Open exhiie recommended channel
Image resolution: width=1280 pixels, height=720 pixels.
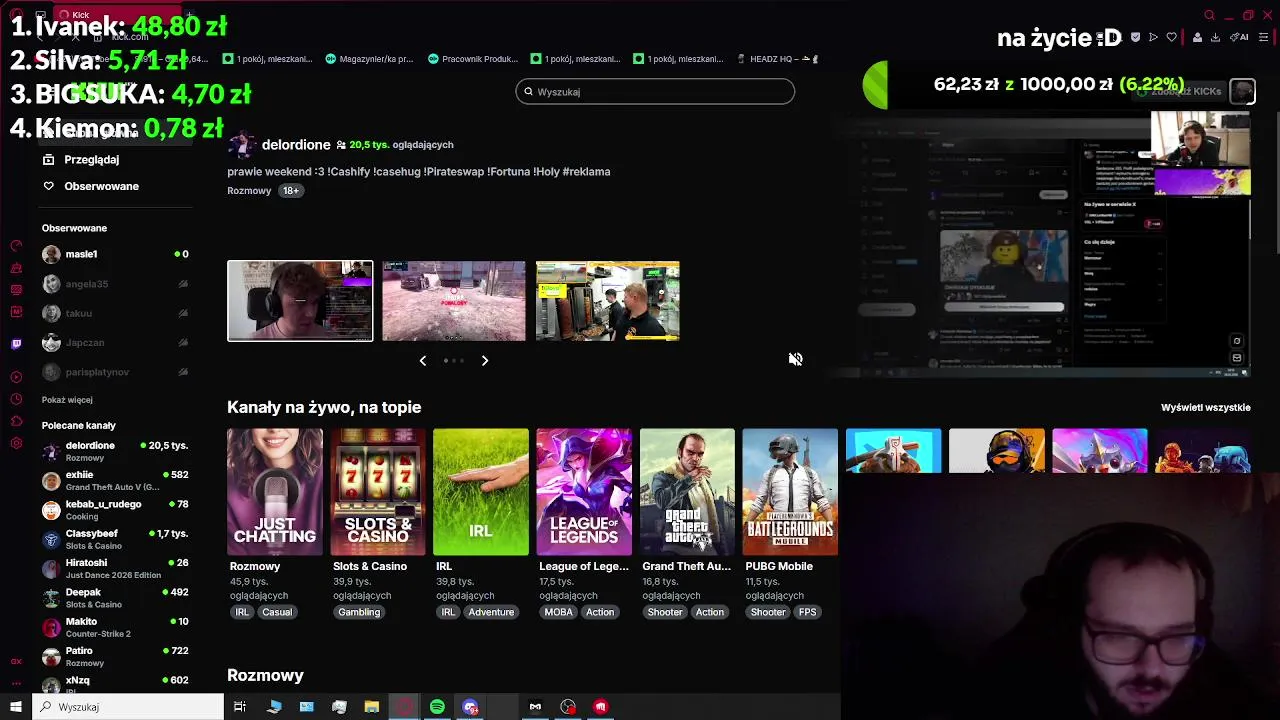[x=115, y=481]
